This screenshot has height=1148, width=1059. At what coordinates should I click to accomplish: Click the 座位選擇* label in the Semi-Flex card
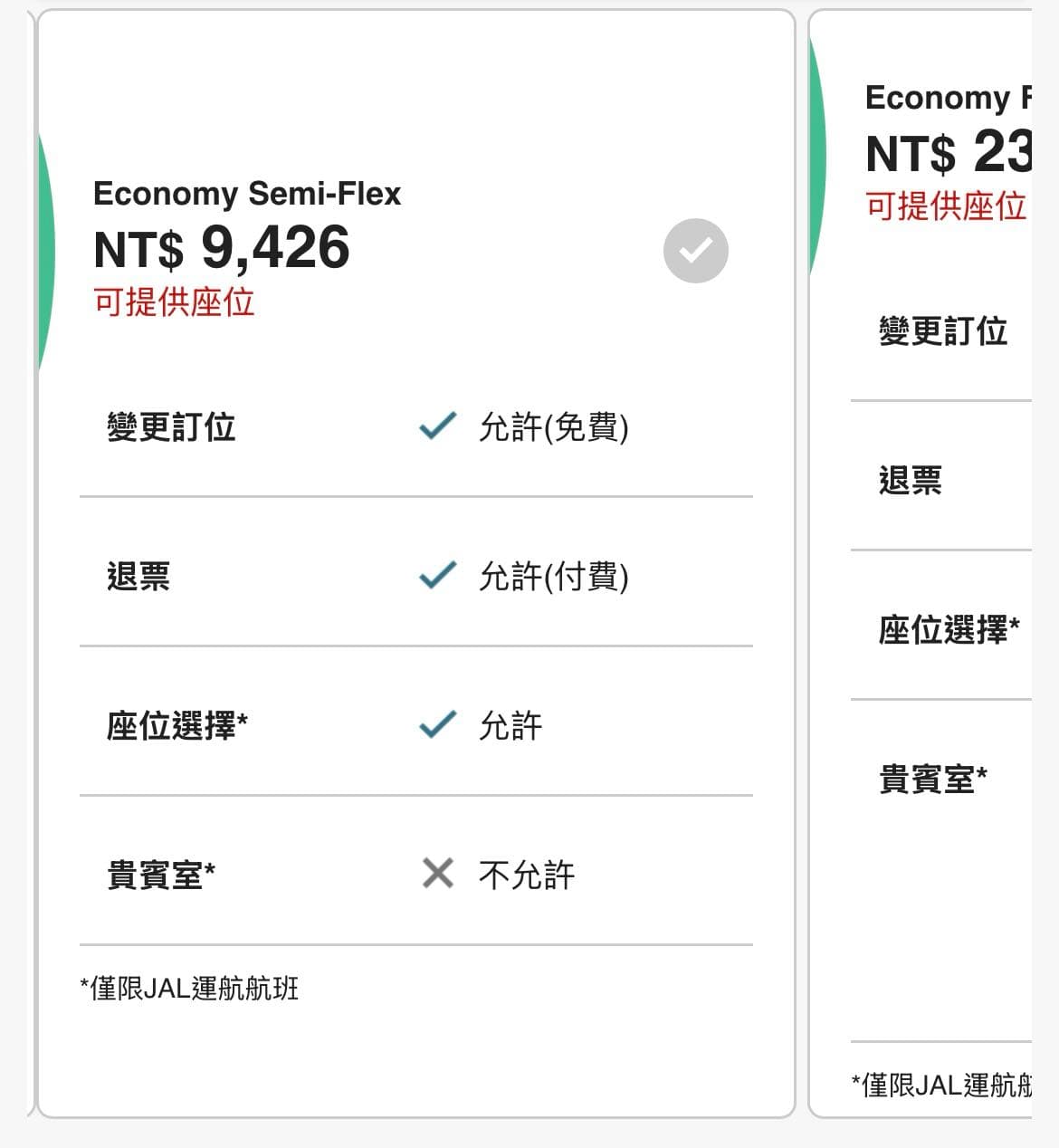point(177,726)
